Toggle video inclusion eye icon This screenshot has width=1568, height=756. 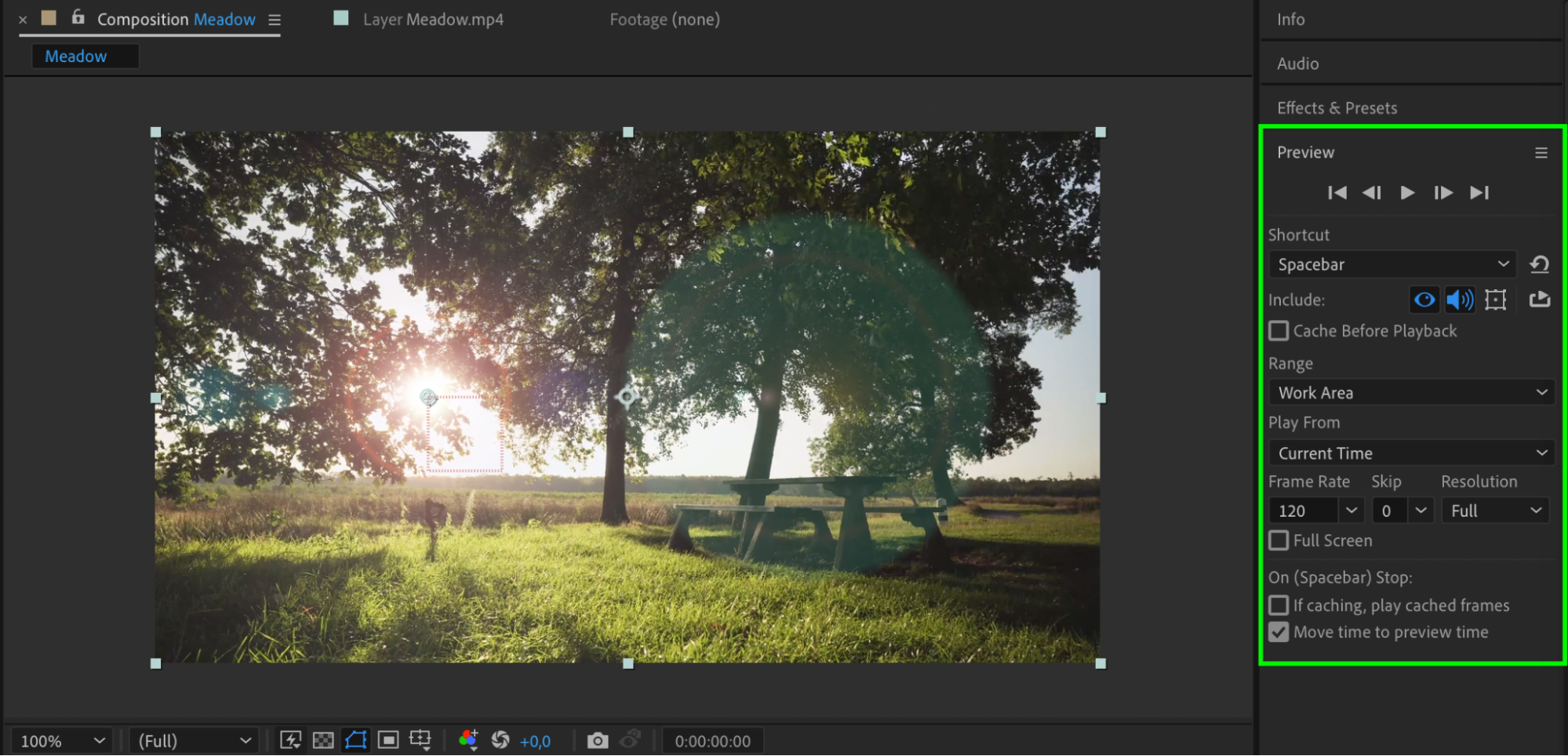tap(1424, 300)
